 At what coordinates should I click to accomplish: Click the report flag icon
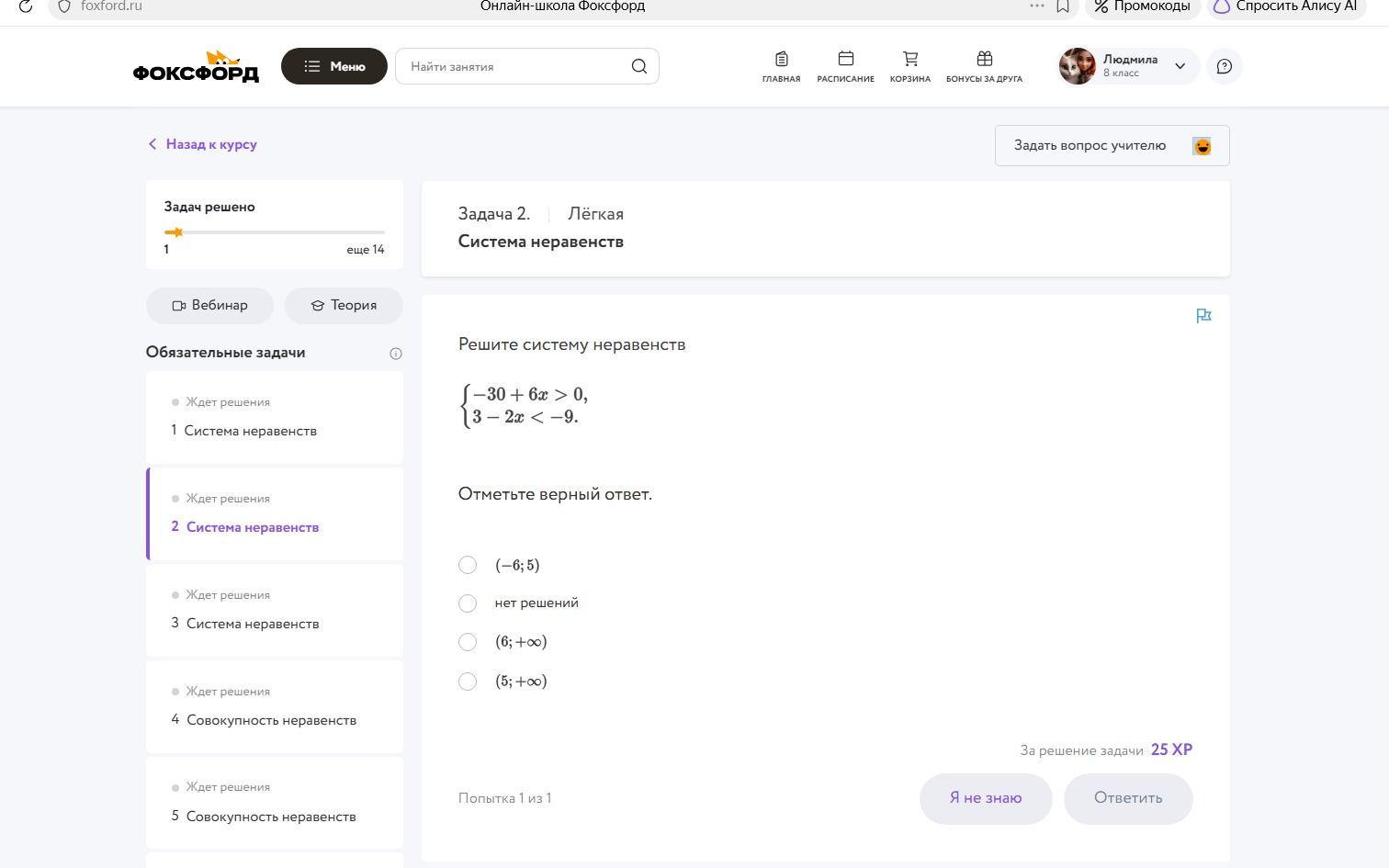pos(1203,316)
